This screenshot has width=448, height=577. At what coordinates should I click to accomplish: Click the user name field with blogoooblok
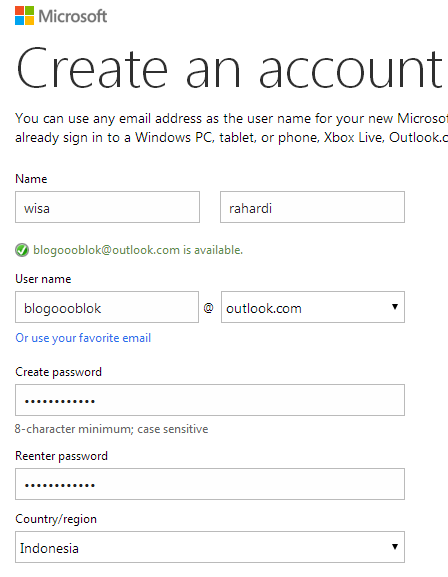(107, 307)
